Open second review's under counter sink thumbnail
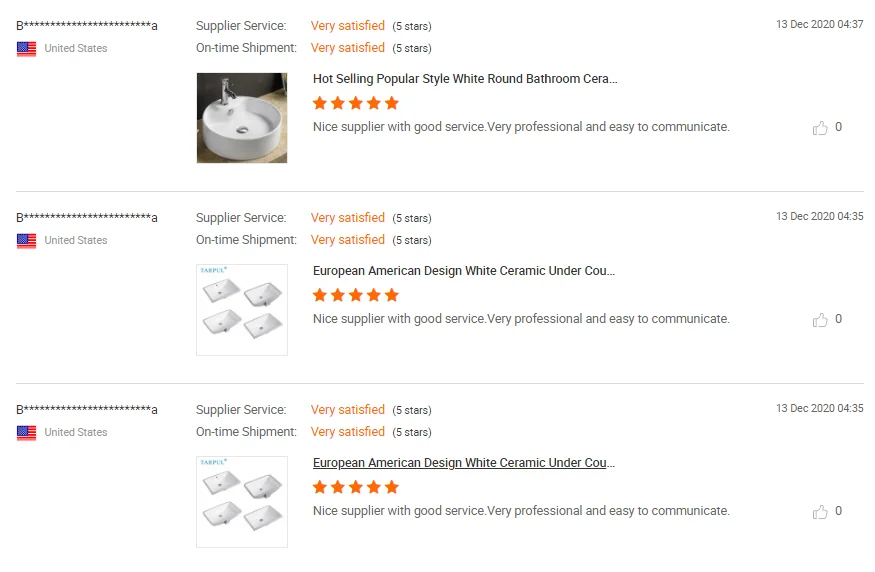The height and width of the screenshot is (572, 875). (242, 310)
